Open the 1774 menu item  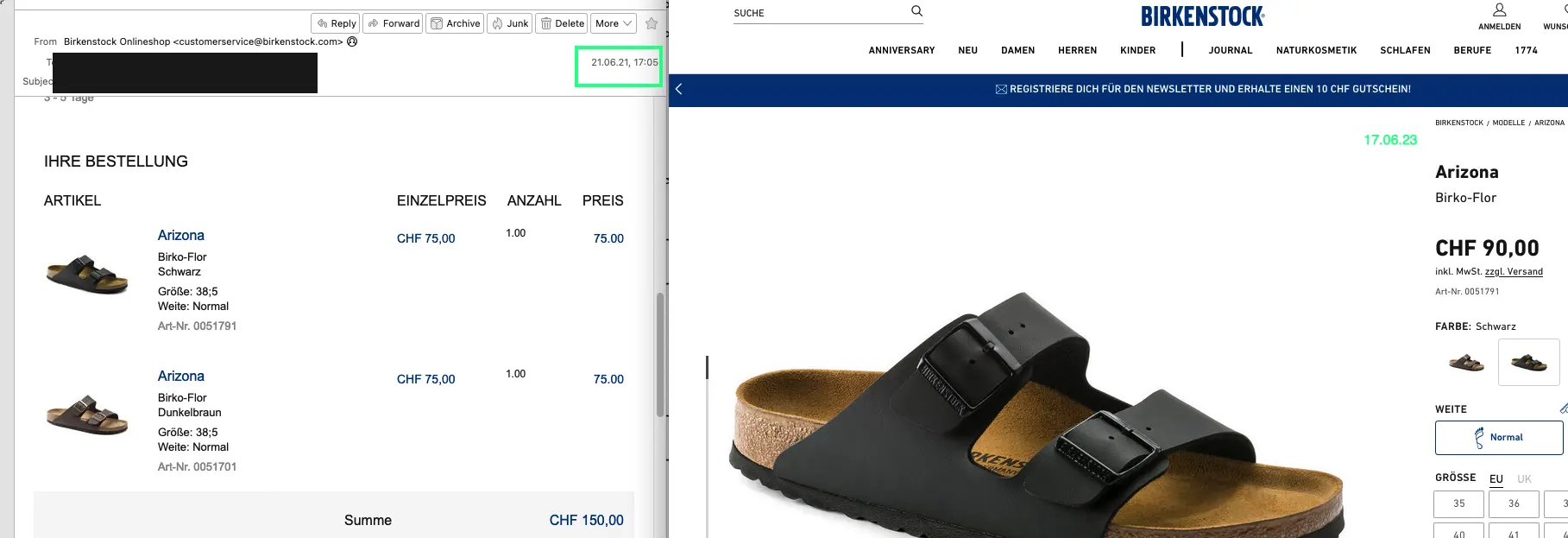[x=1526, y=50]
